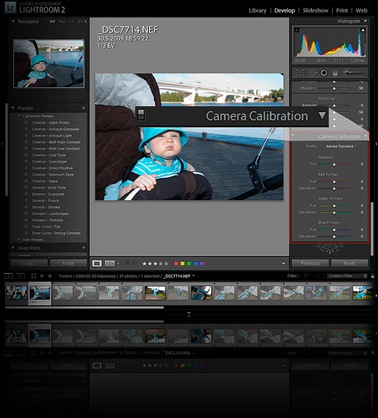Click the Reset button
Image resolution: width=378 pixels, height=418 pixels.
[x=349, y=263]
